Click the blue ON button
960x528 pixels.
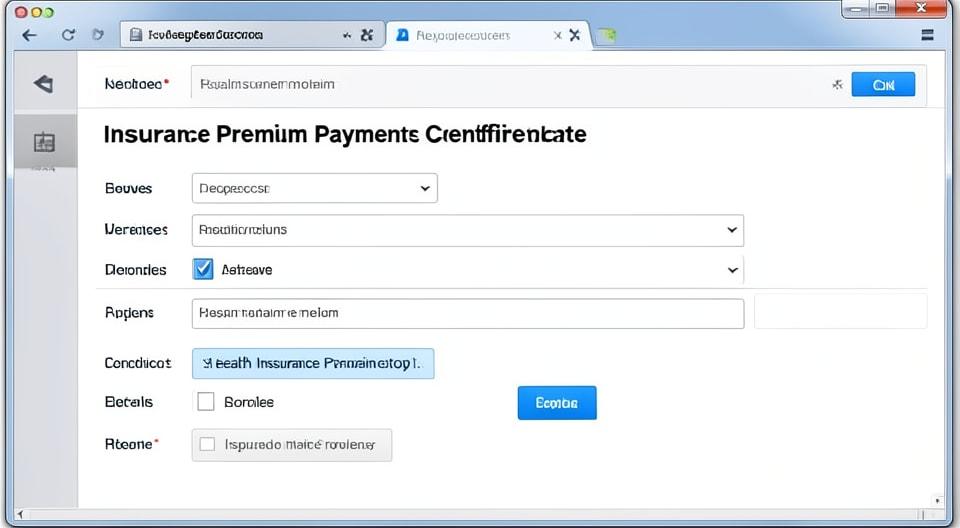pyautogui.click(x=883, y=85)
